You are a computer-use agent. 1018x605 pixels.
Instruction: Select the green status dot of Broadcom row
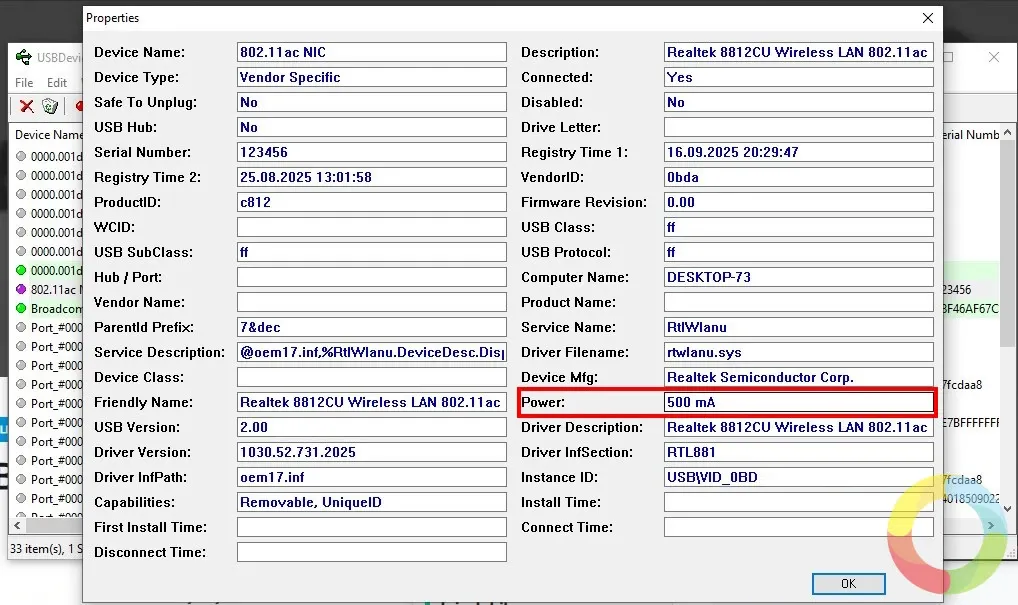[x=21, y=308]
